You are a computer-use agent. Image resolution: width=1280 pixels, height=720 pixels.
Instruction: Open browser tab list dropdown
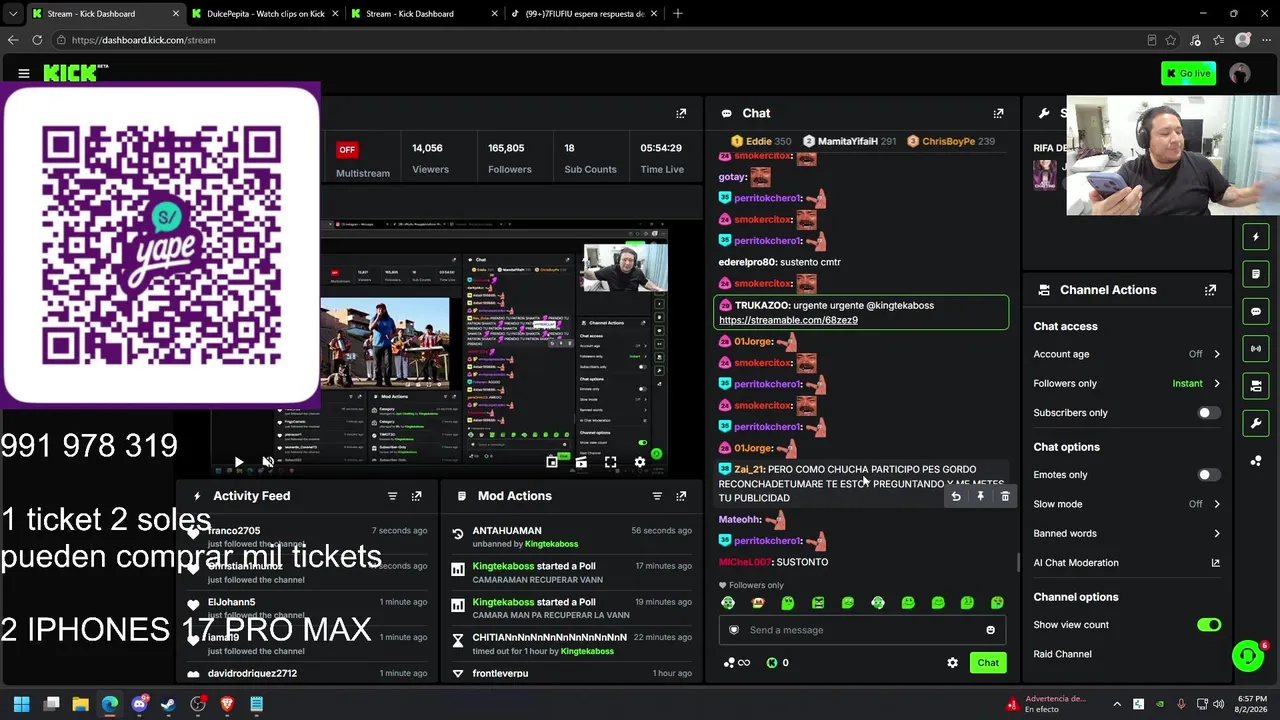(x=13, y=14)
